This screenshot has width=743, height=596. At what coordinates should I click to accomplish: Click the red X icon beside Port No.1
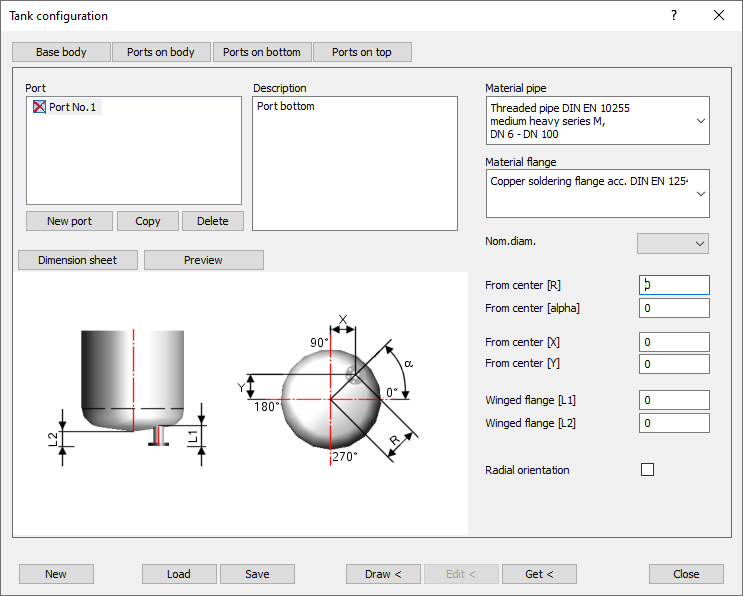[39, 107]
